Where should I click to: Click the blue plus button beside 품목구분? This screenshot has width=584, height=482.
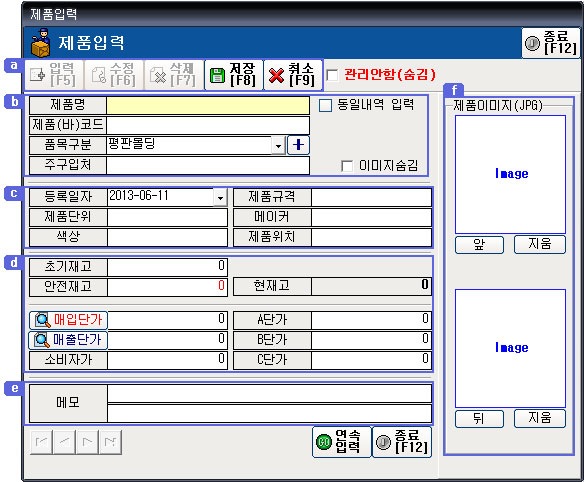pyautogui.click(x=298, y=145)
